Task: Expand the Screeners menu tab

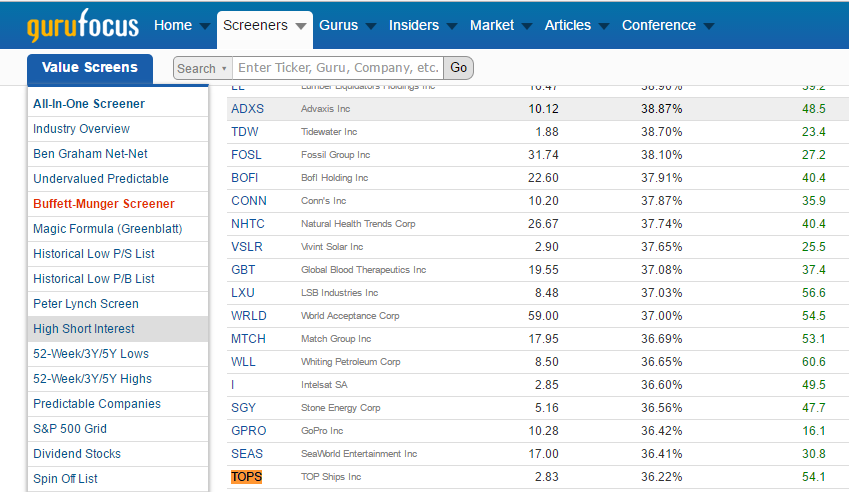Action: coord(264,26)
